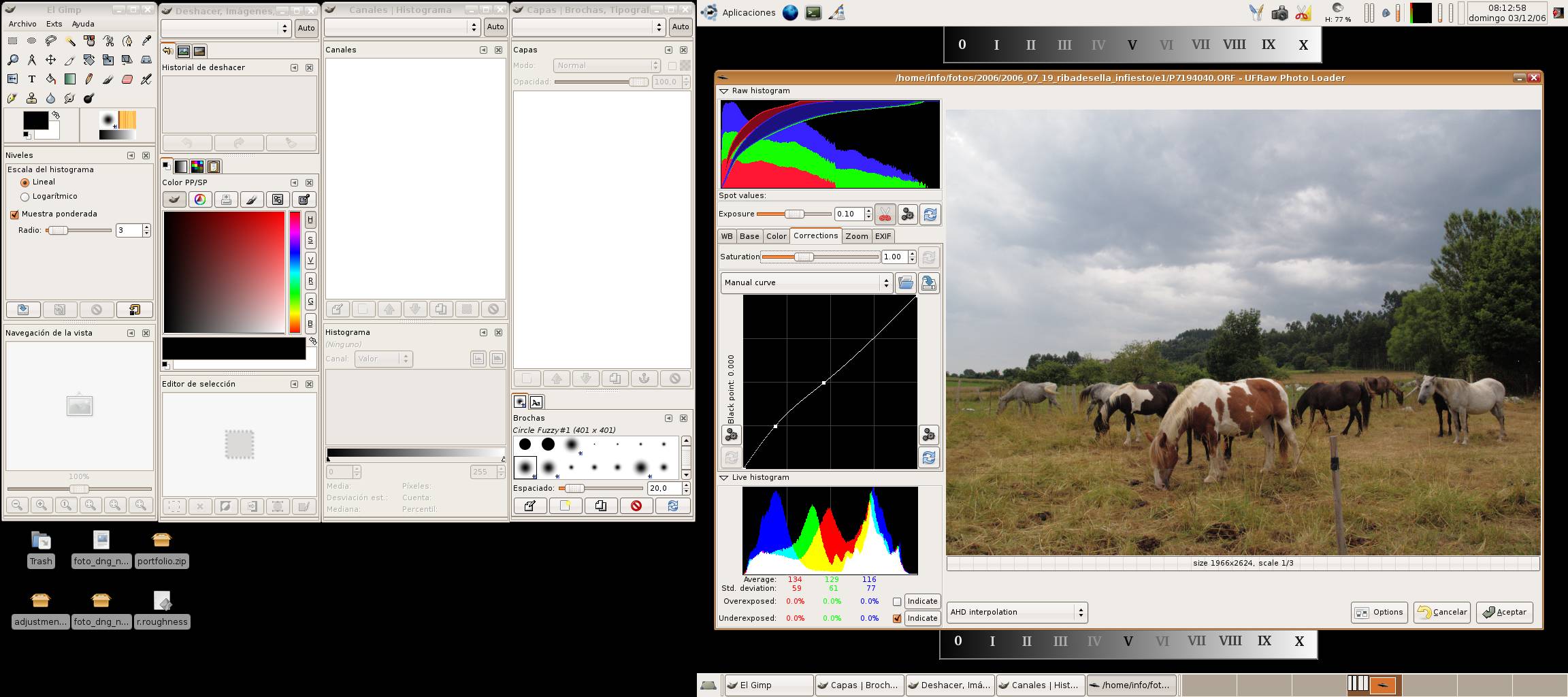Open the Archivo menu
Viewport: 1568px width, 697px height.
click(x=22, y=24)
